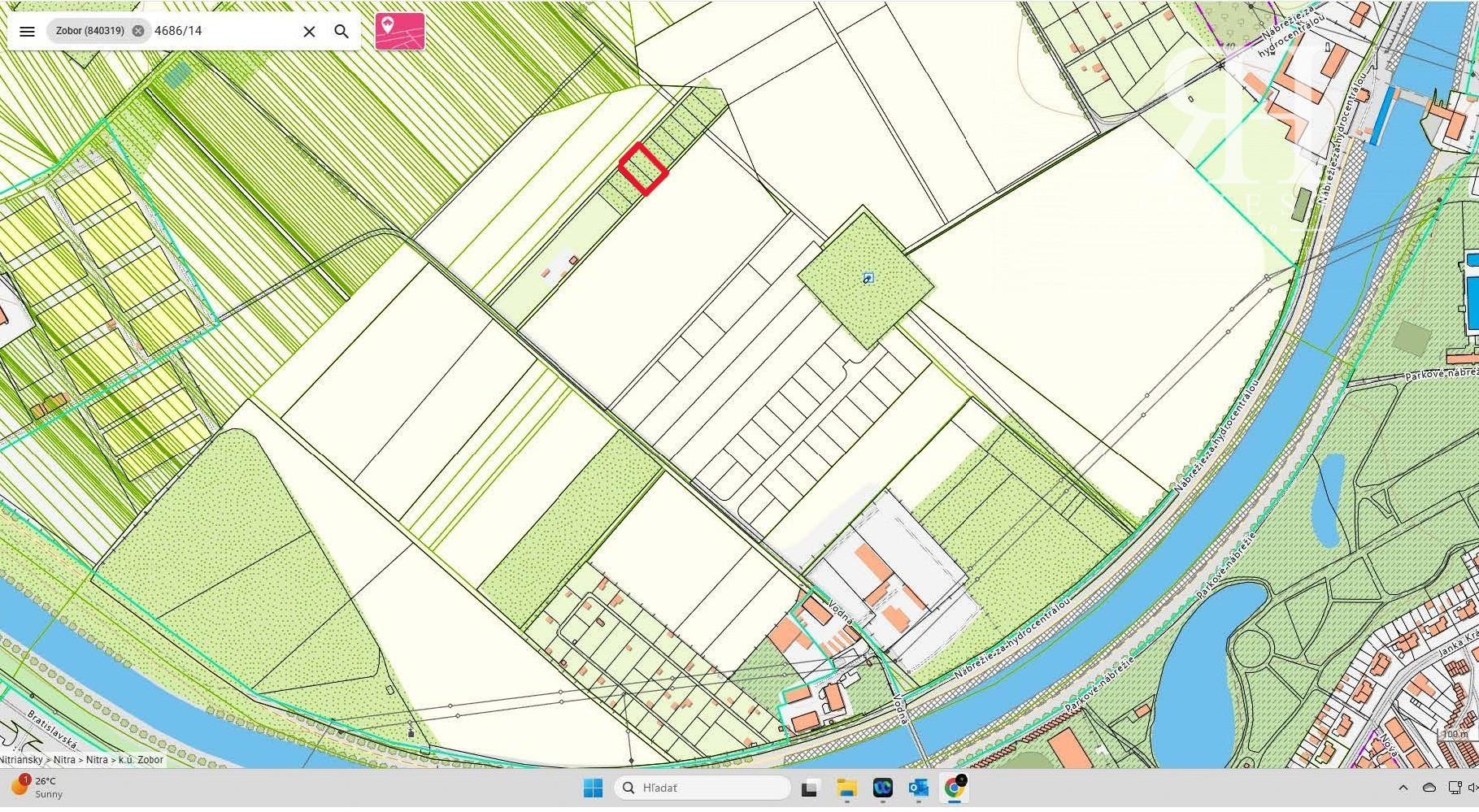Switch to Outlook in taskbar
The width and height of the screenshot is (1479, 812).
click(918, 788)
